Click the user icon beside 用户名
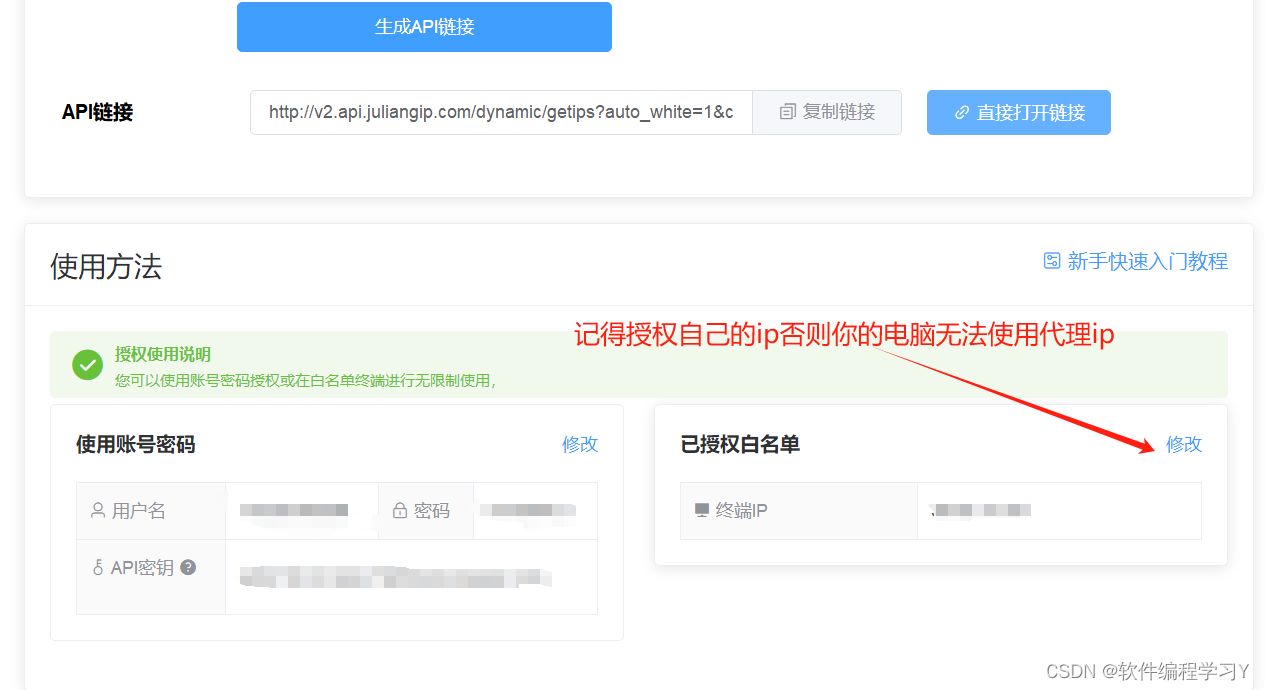The width and height of the screenshot is (1265, 690). click(x=98, y=510)
